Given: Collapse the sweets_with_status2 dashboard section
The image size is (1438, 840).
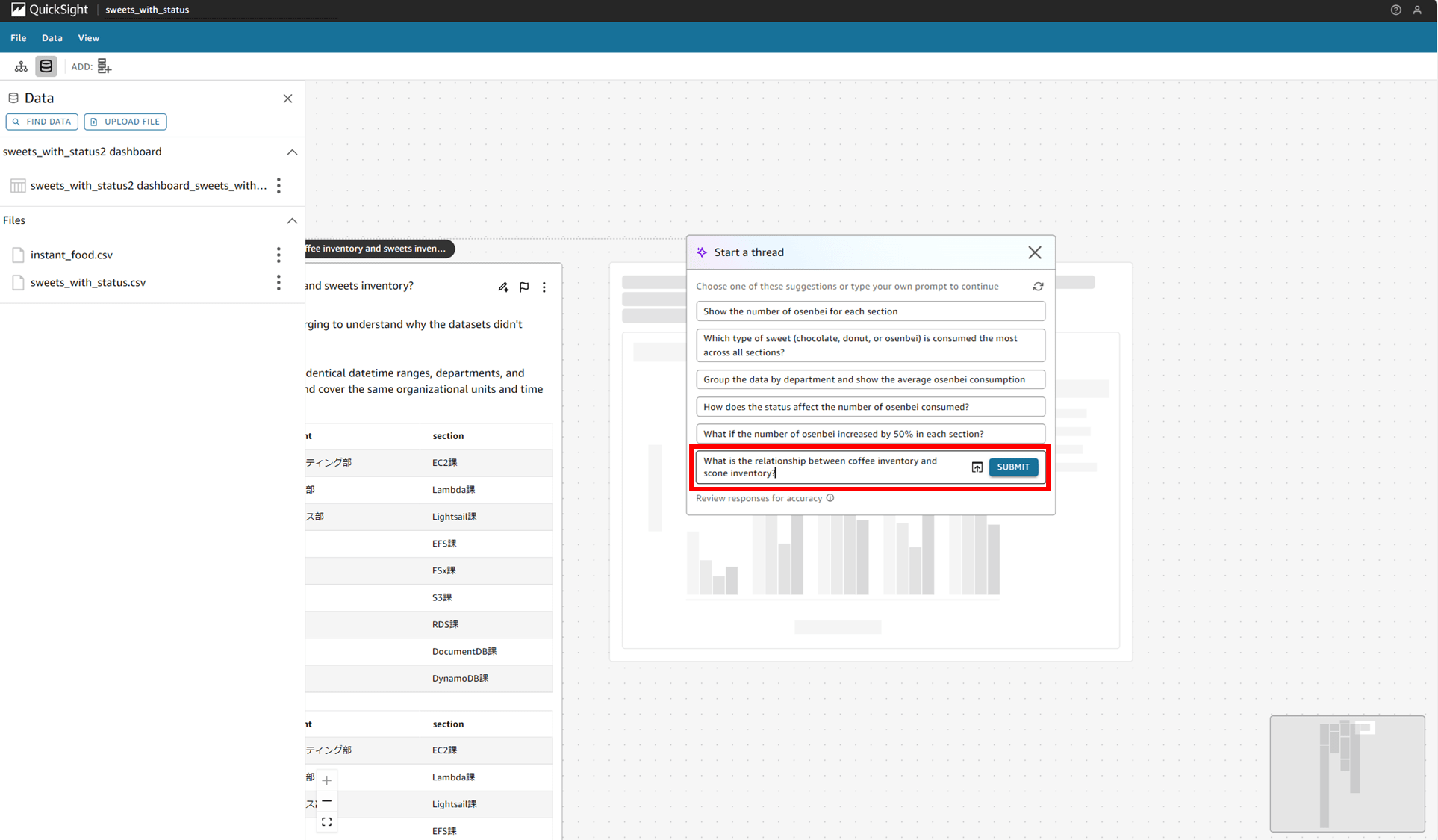Looking at the screenshot, I should (292, 152).
